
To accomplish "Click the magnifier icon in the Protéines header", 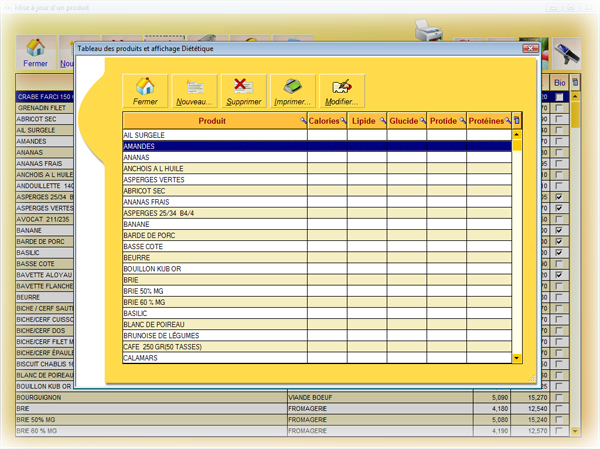I will pos(508,121).
